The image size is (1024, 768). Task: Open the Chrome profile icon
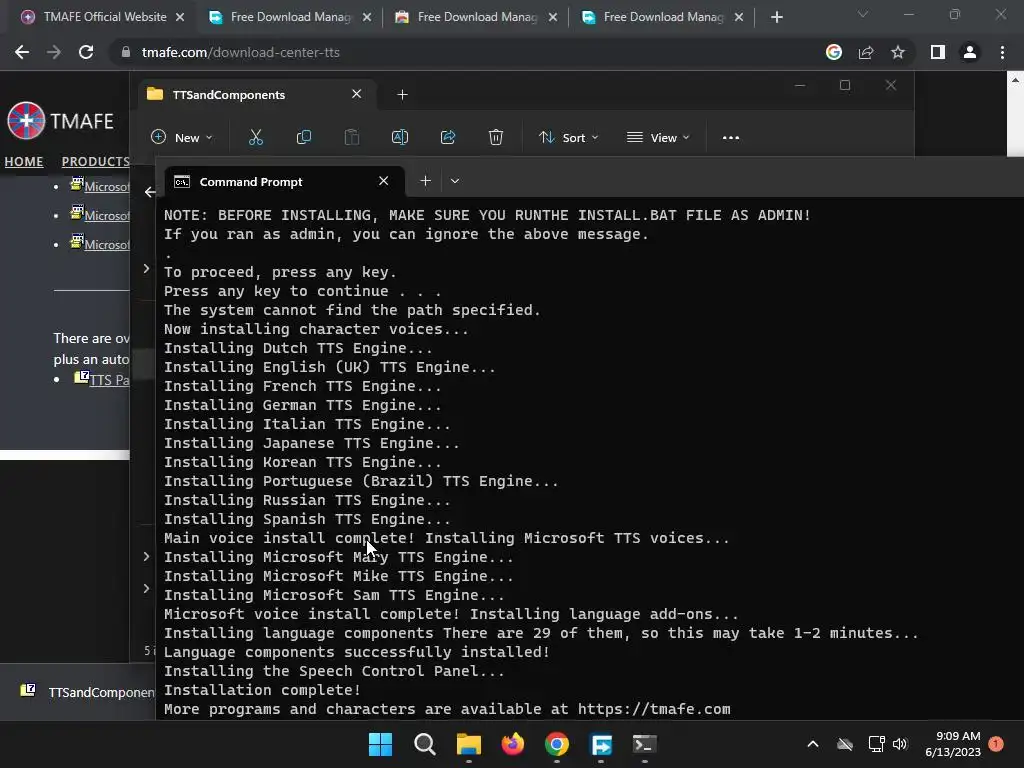970,52
